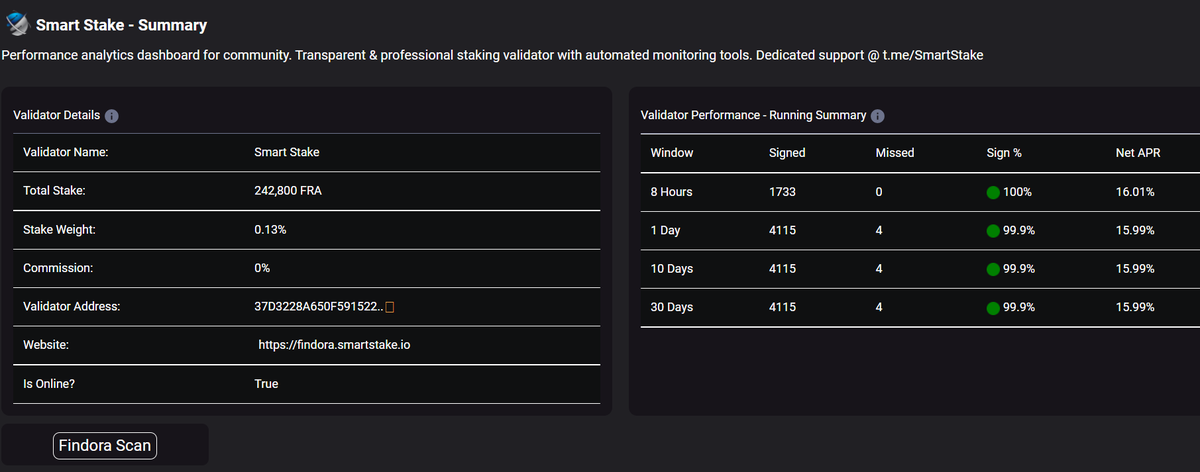Click the Missed value 0 for 8 Hours
Screen dimensions: 1200x472
(x=879, y=192)
